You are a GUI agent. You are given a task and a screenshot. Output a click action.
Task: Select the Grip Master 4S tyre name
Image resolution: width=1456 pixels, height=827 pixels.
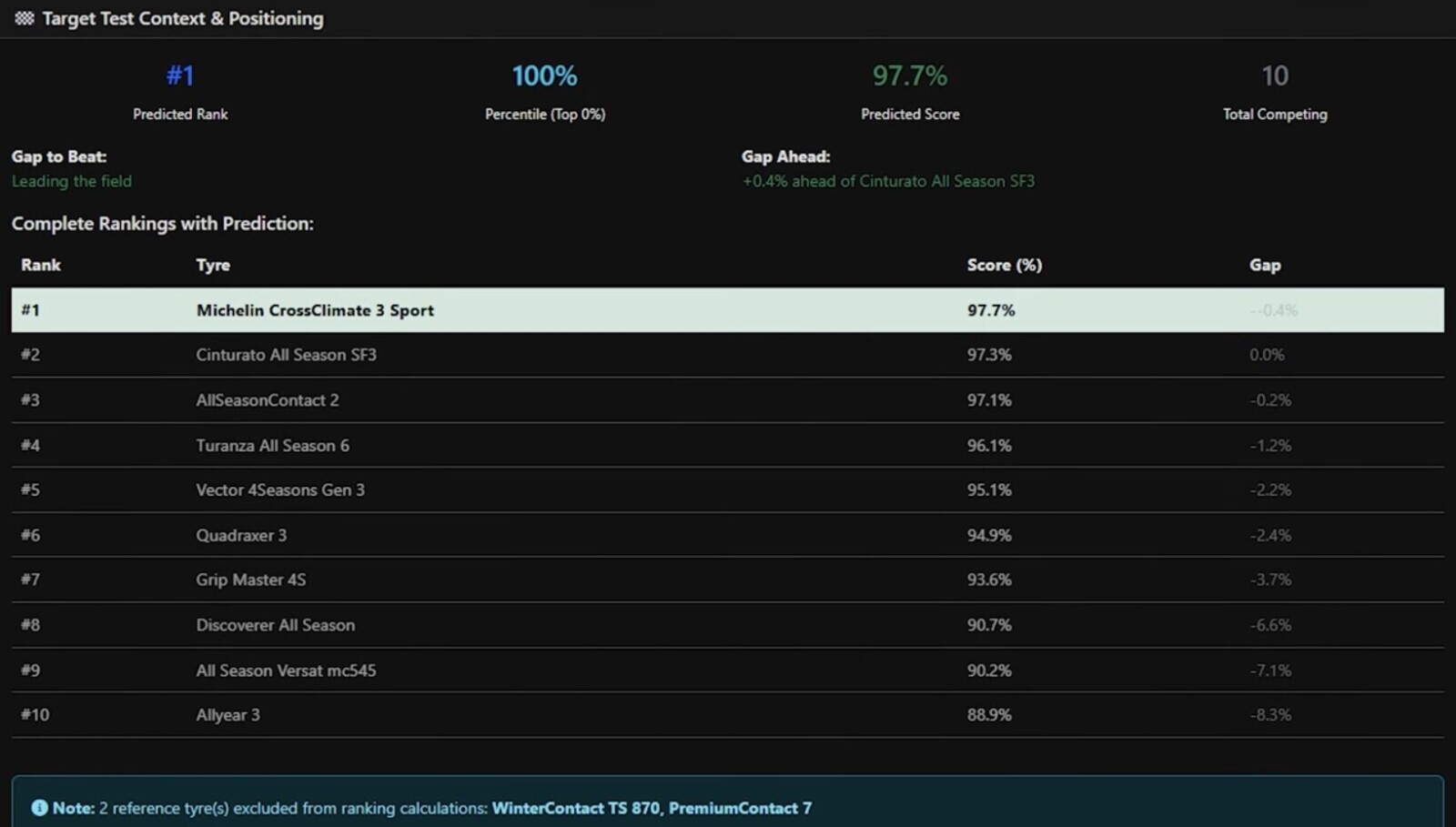251,580
